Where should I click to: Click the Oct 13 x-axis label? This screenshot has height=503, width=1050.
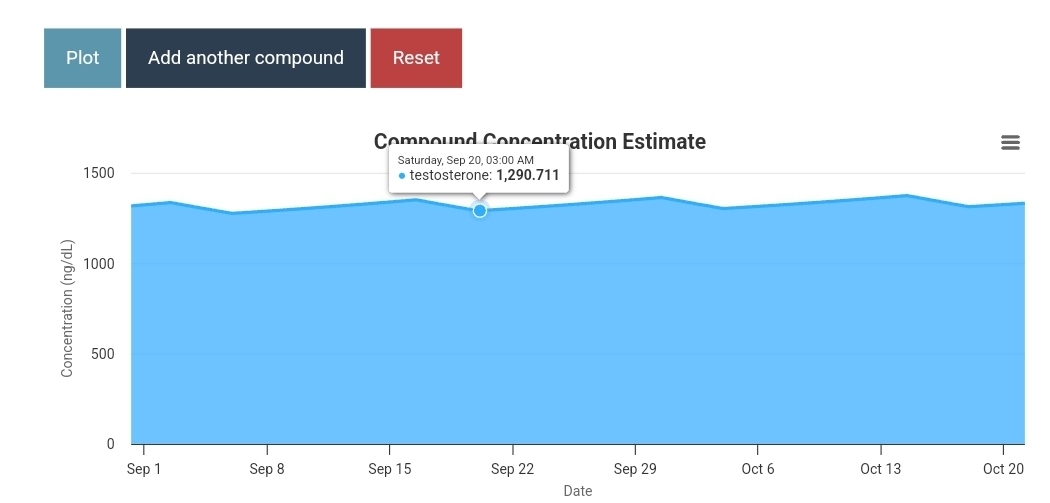pyautogui.click(x=881, y=469)
